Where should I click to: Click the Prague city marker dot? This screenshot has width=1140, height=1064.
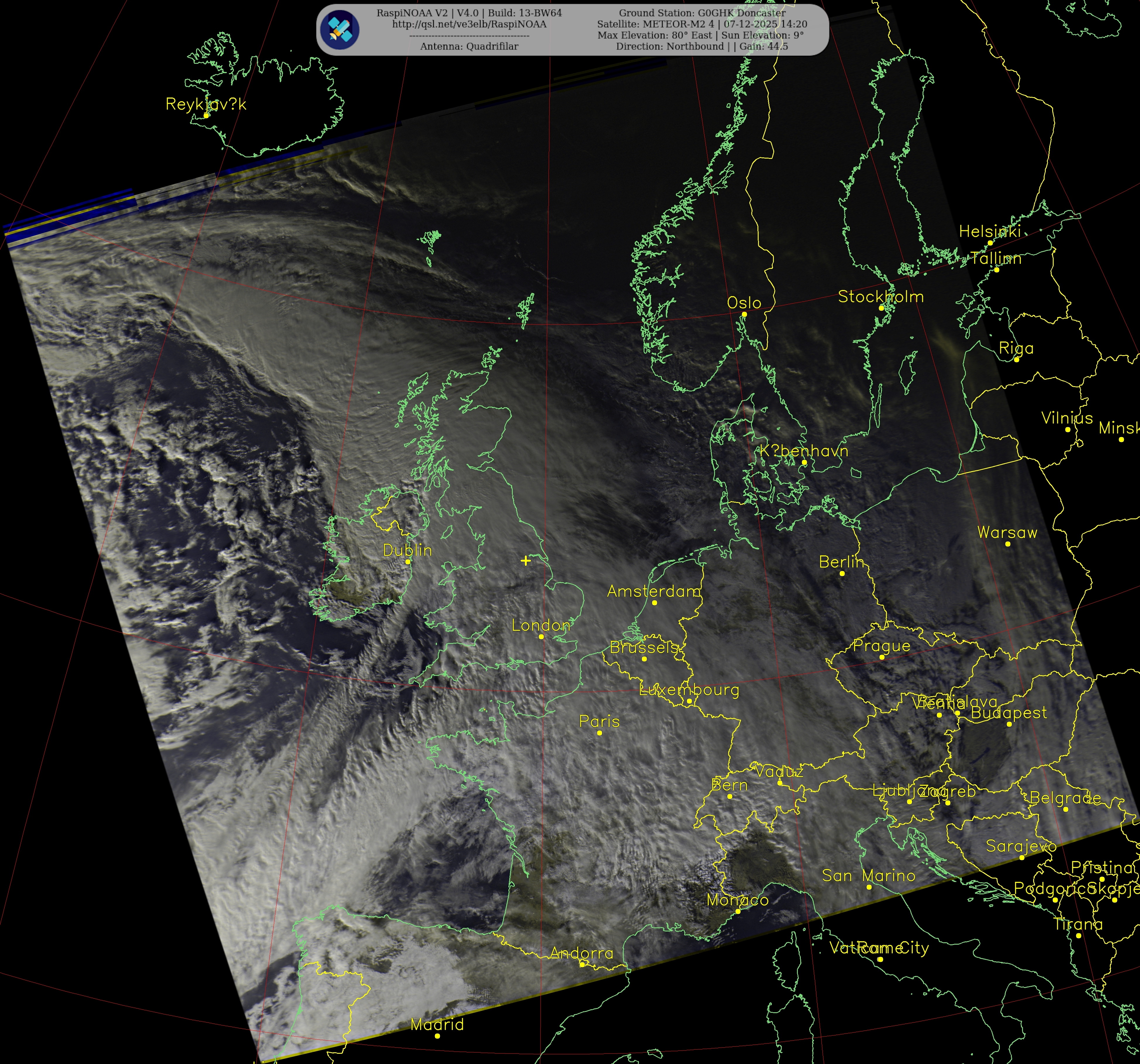tap(882, 657)
